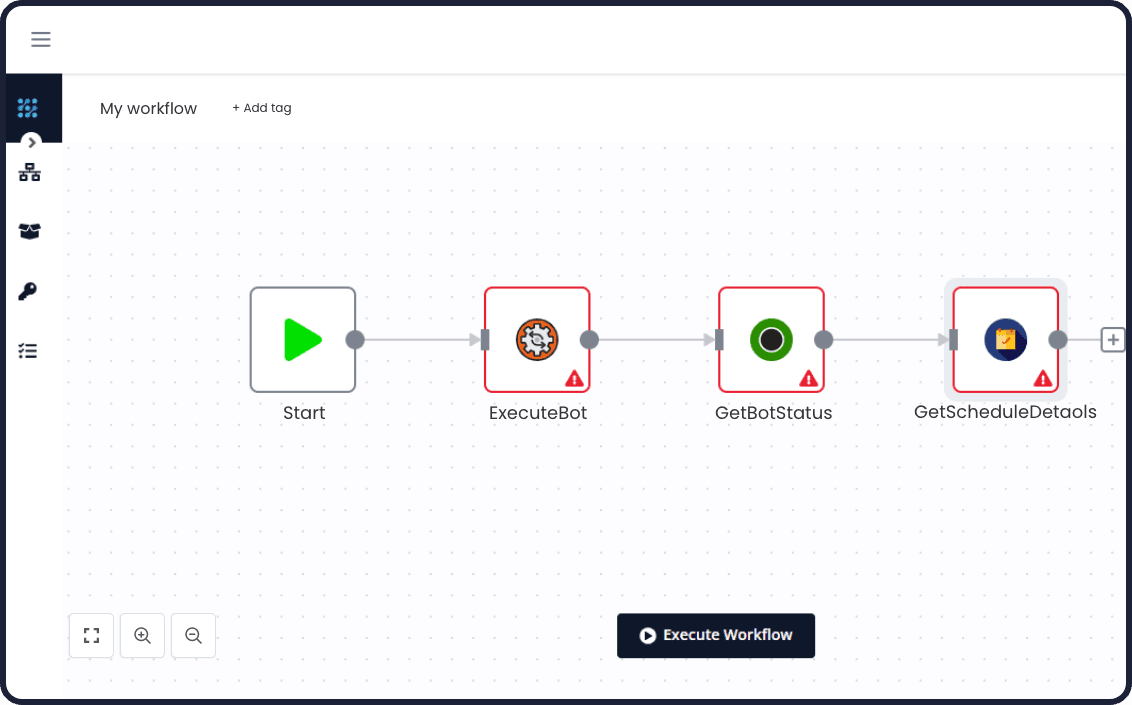Select the GetScheduleDetaols node calendar icon

(1006, 340)
